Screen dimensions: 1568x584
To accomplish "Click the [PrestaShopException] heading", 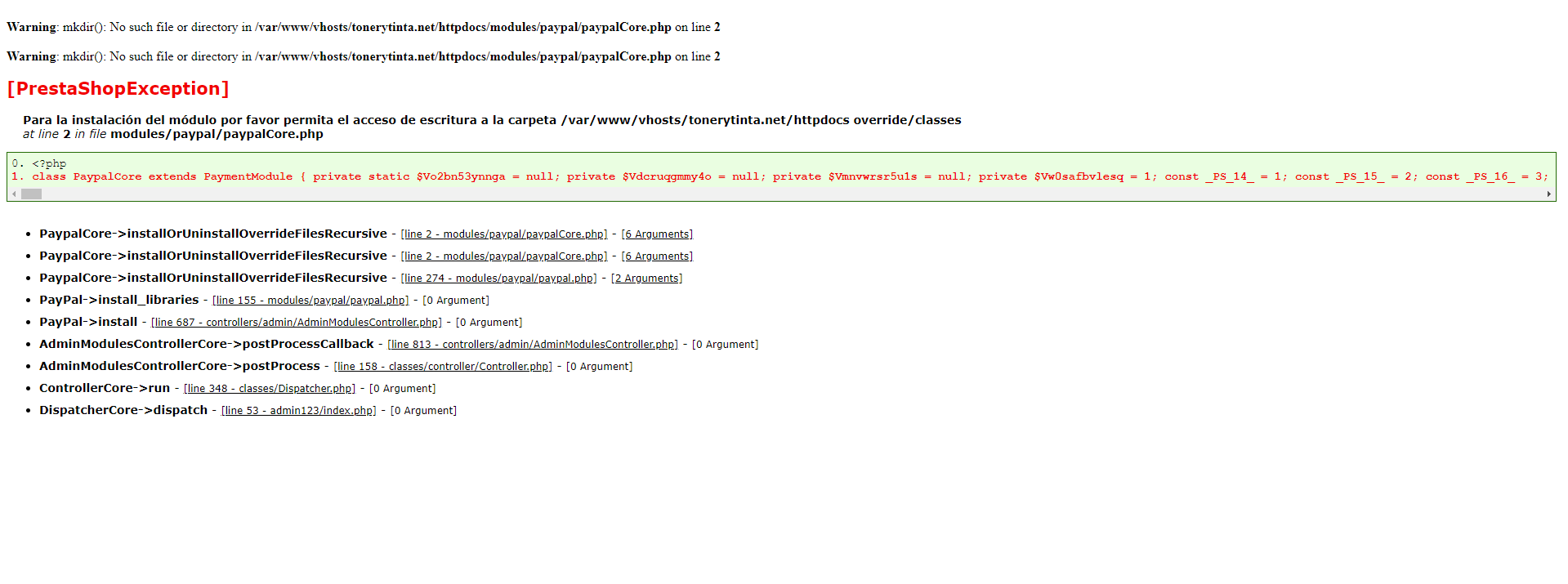I will 118,88.
